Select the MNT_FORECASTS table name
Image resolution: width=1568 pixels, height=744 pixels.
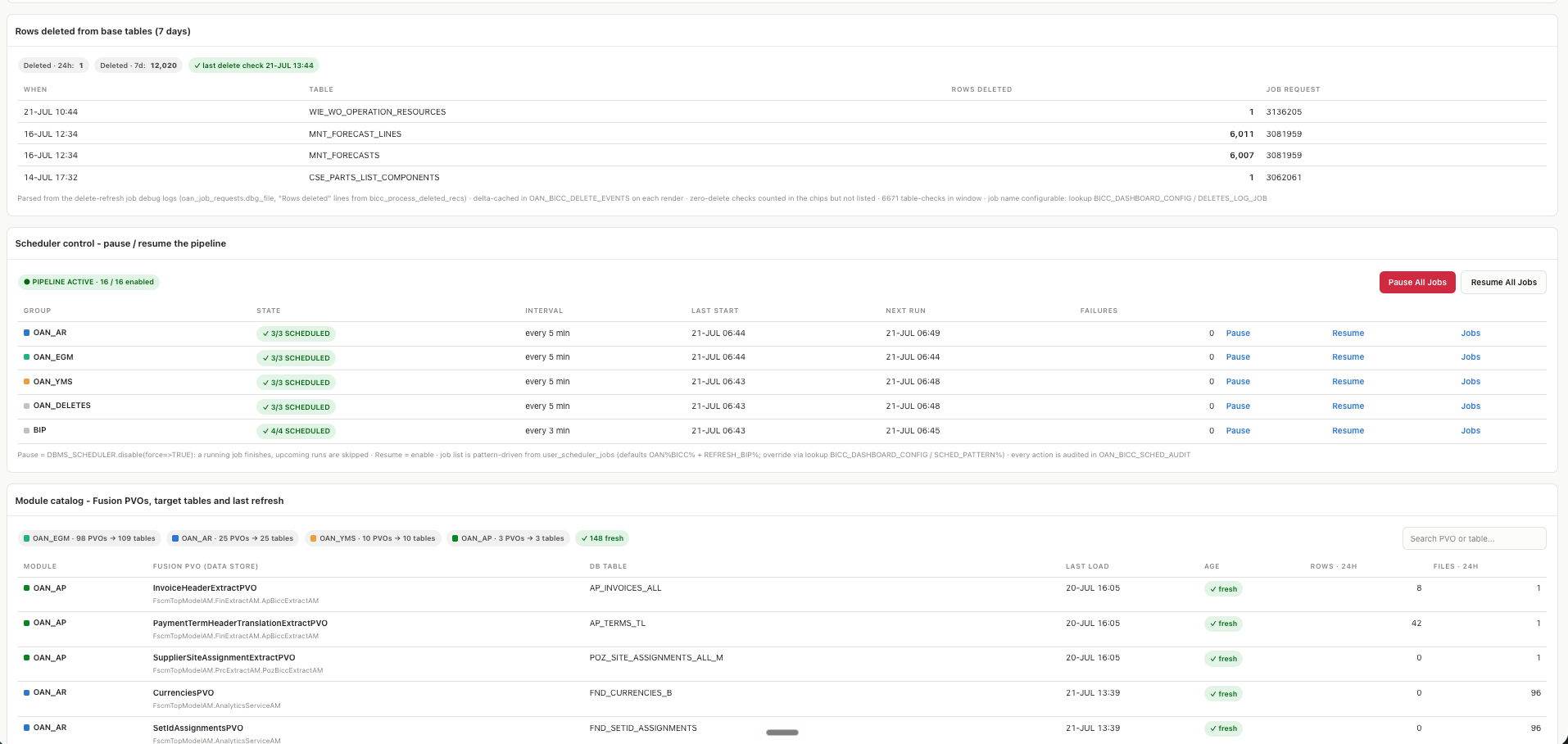[x=344, y=156]
